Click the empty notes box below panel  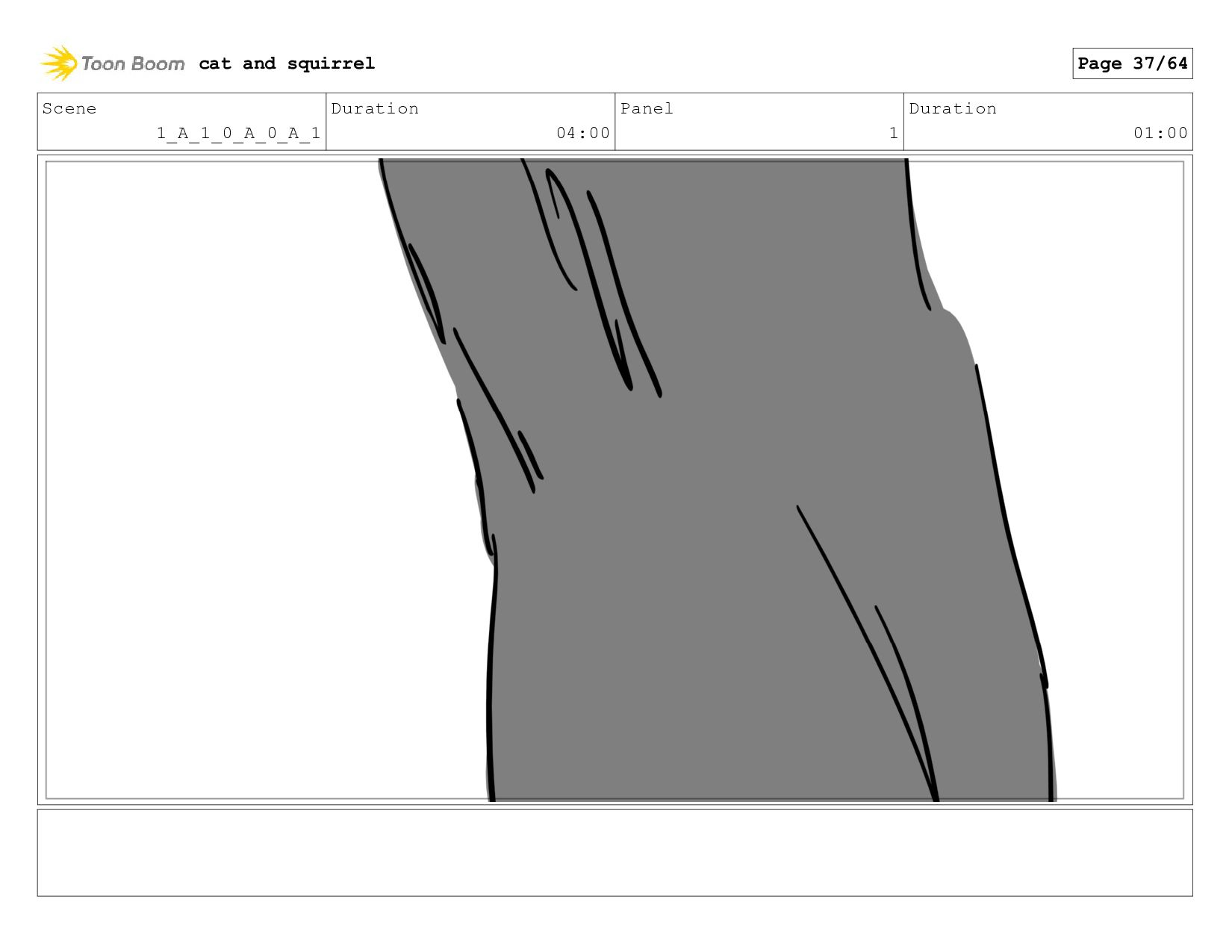[615, 853]
